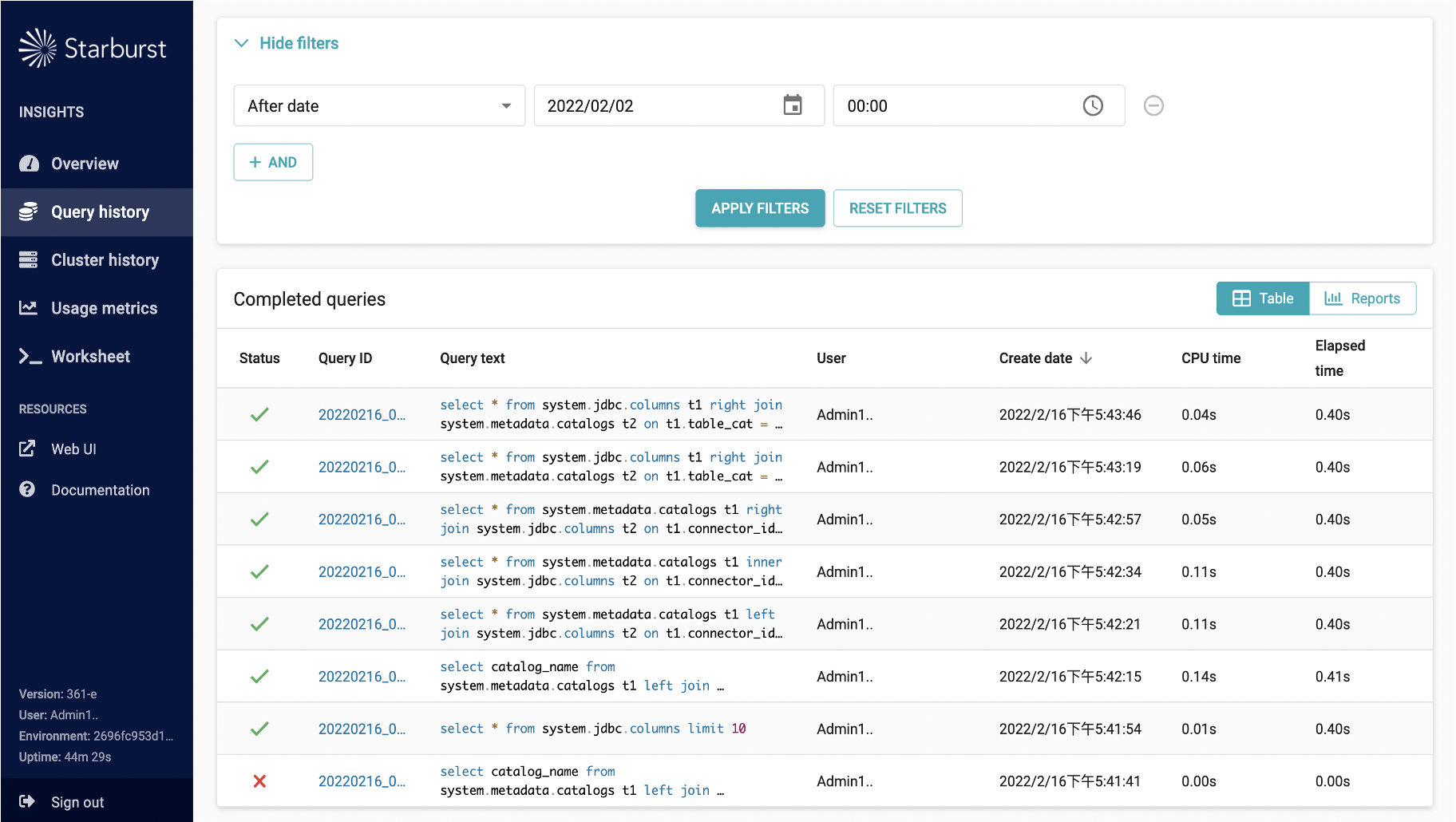Screen dimensions: 1456x822
Task: Select Query history in the sidebar
Action: click(x=97, y=212)
